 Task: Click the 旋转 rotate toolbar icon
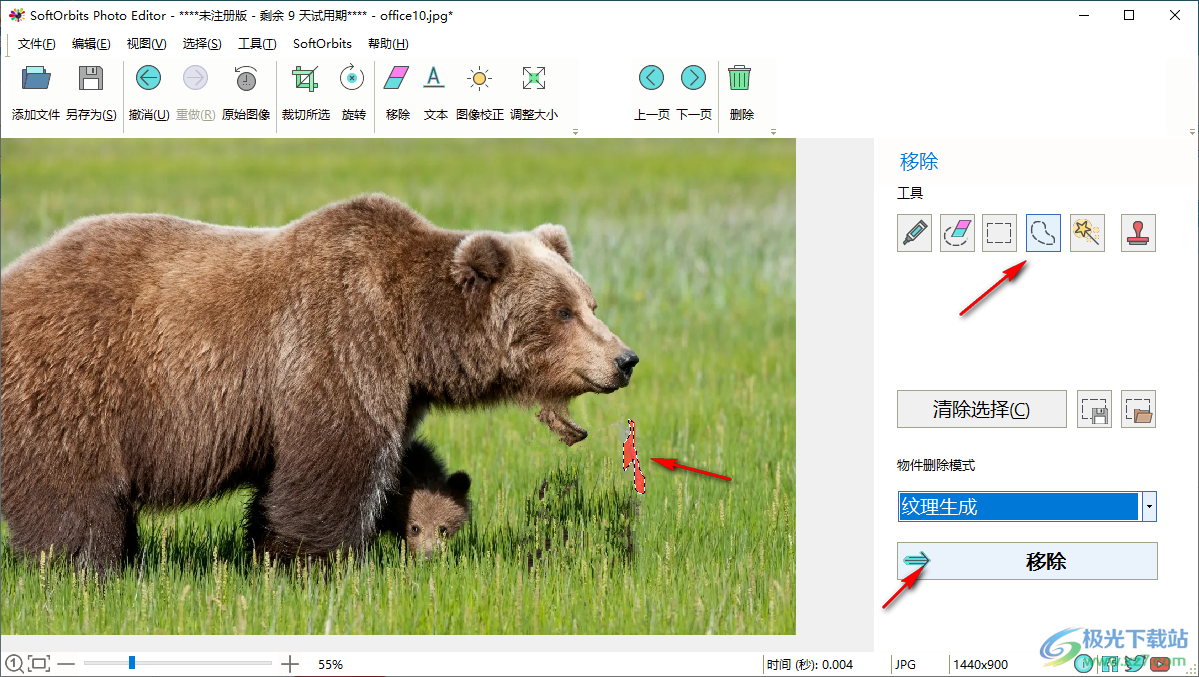pos(352,77)
